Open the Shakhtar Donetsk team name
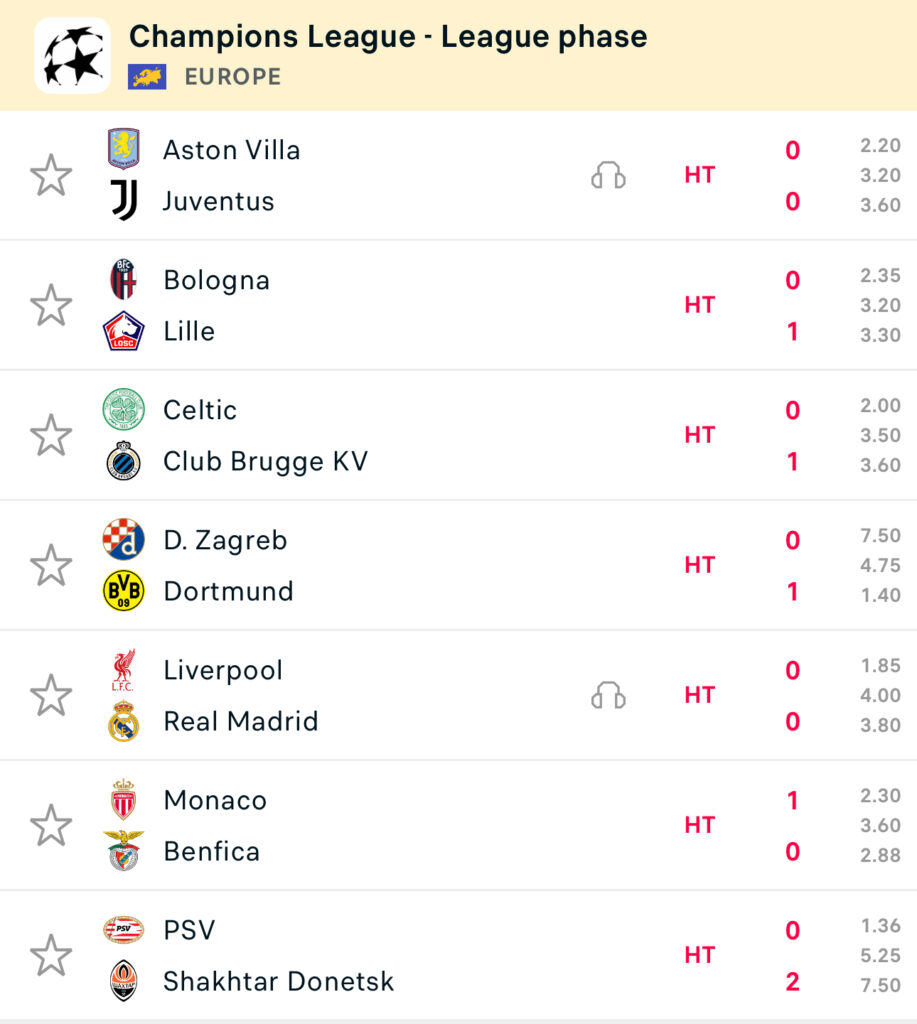The image size is (917, 1024). click(279, 981)
